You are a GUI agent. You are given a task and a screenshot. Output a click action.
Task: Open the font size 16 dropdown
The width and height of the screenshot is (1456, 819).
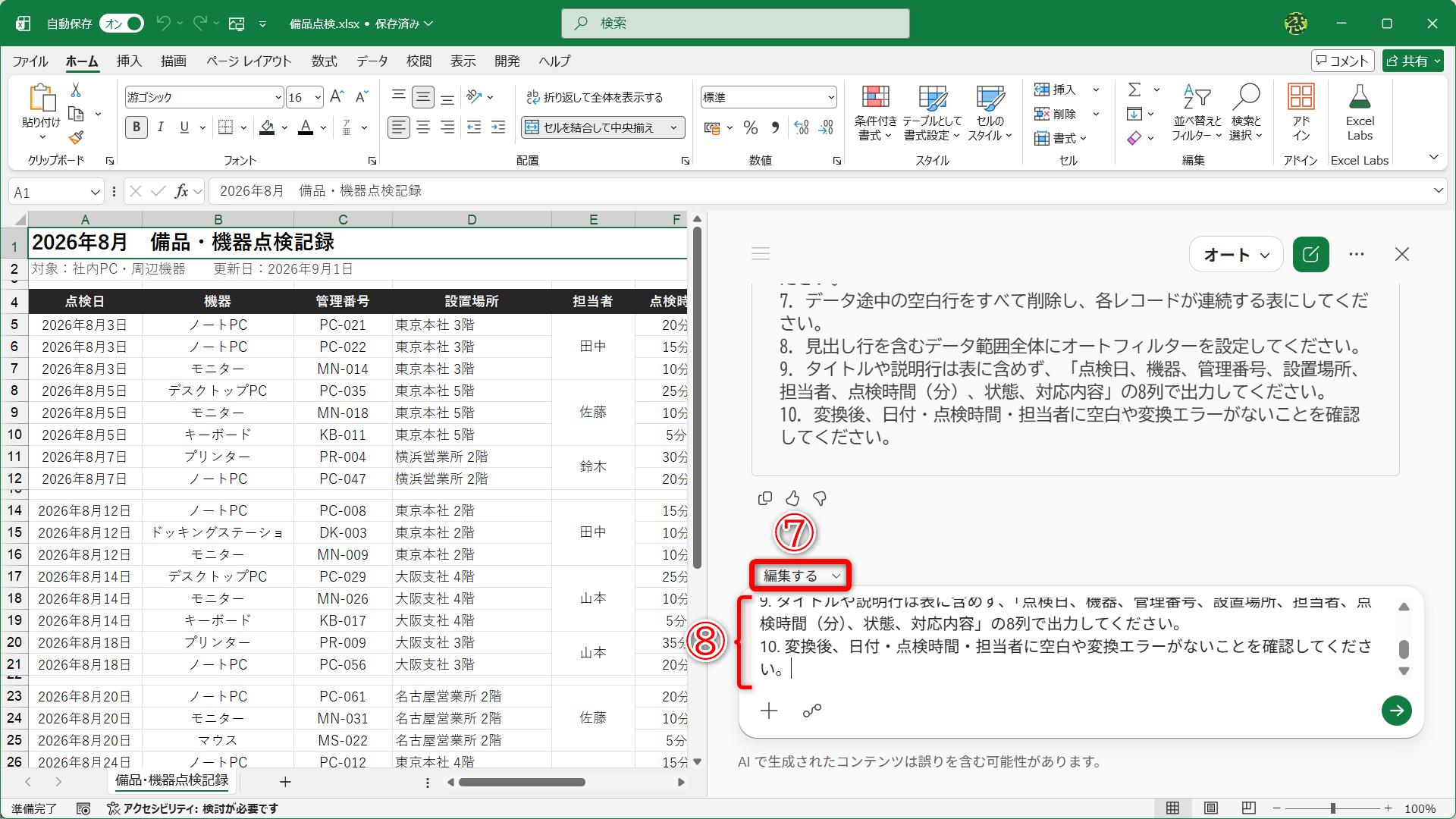click(317, 97)
